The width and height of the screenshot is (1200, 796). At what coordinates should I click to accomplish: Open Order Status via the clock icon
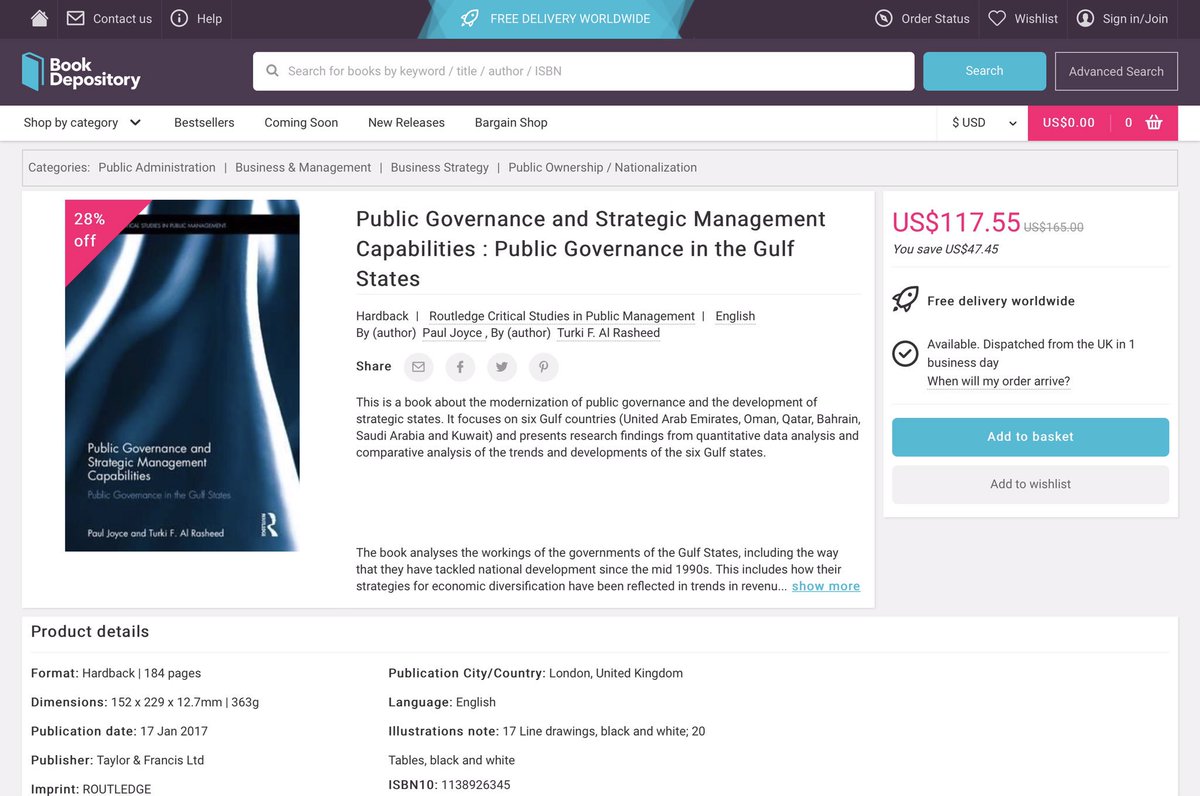click(x=883, y=18)
